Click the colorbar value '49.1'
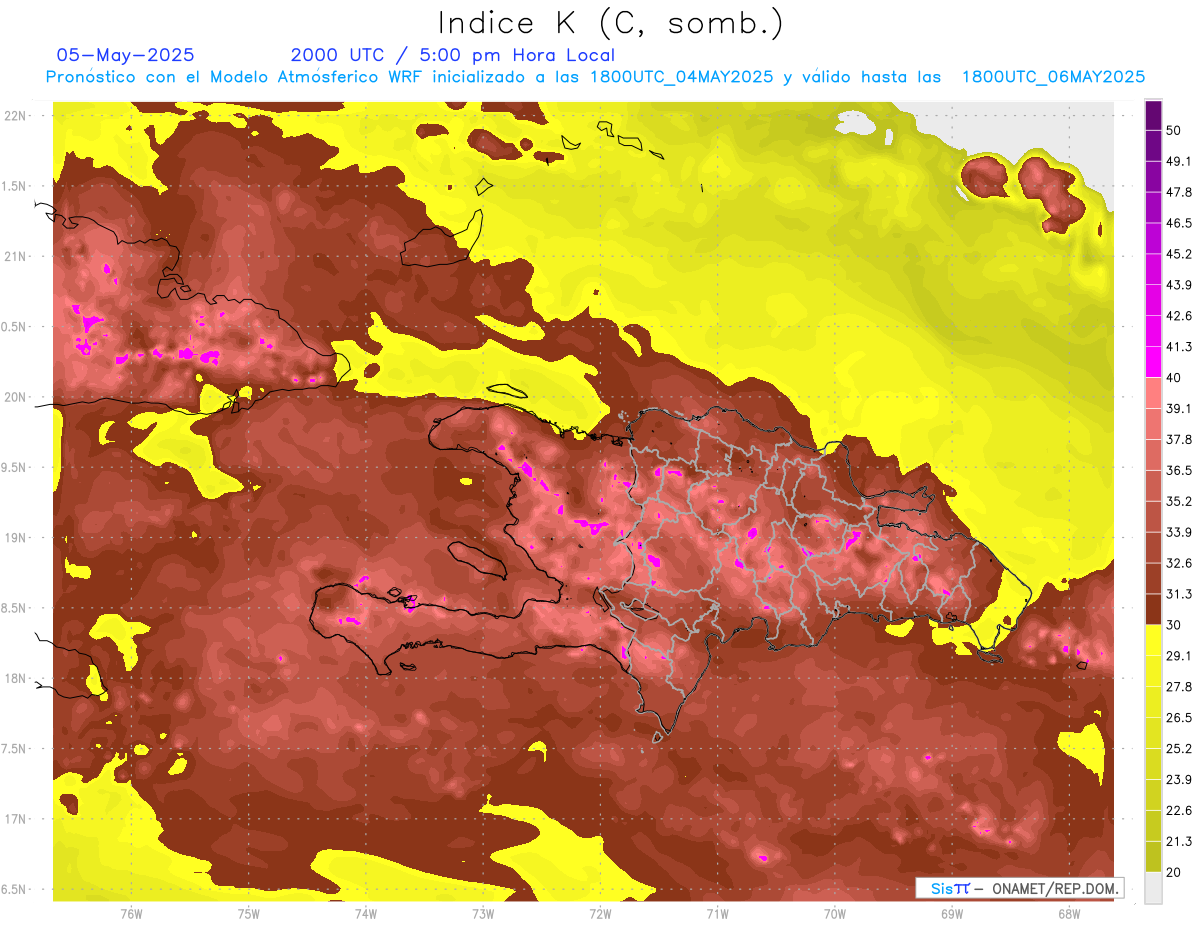Viewport: 1200px width, 927px height. (1179, 162)
